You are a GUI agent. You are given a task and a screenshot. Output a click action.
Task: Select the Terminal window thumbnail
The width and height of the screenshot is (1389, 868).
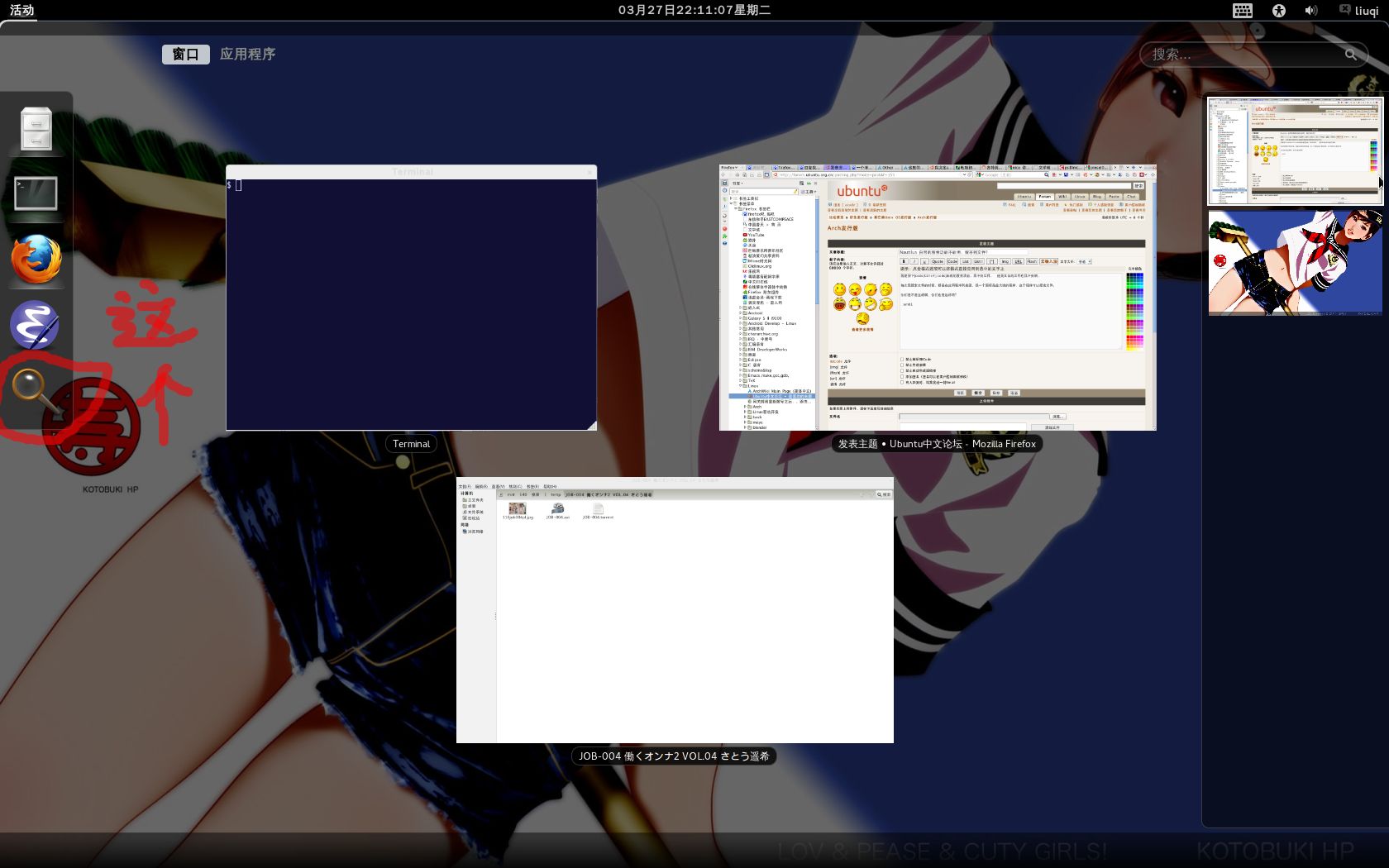point(412,298)
